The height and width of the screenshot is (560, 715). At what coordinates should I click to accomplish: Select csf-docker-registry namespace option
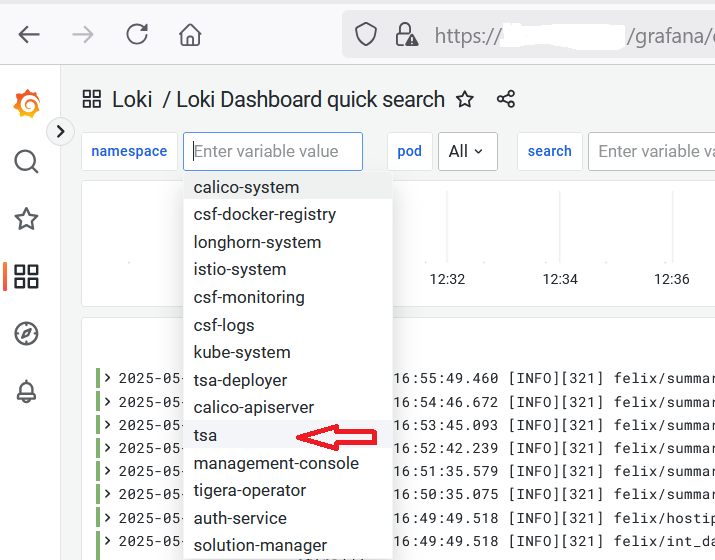tap(288, 214)
